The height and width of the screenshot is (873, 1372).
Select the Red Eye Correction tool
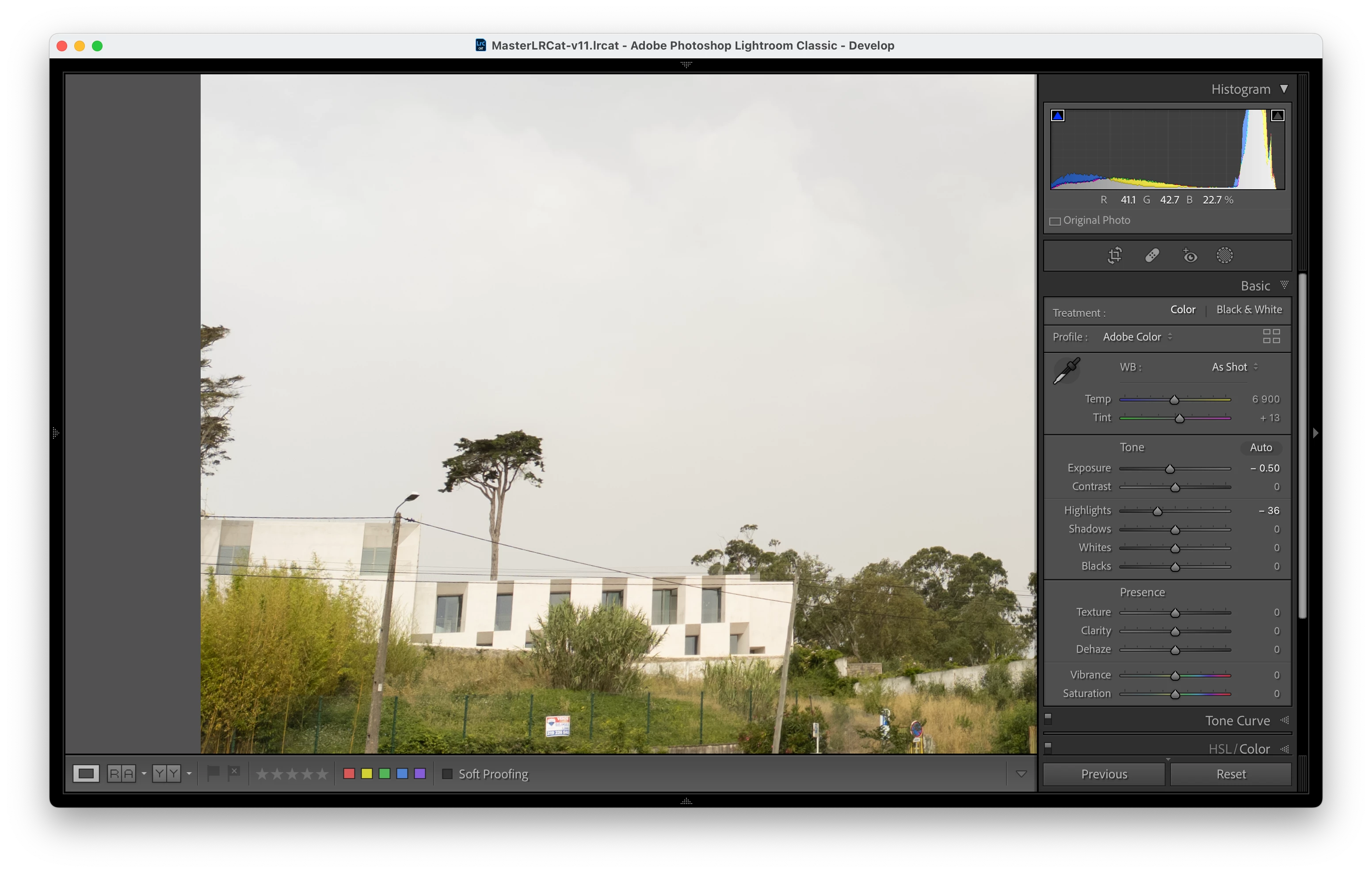pyautogui.click(x=1190, y=256)
